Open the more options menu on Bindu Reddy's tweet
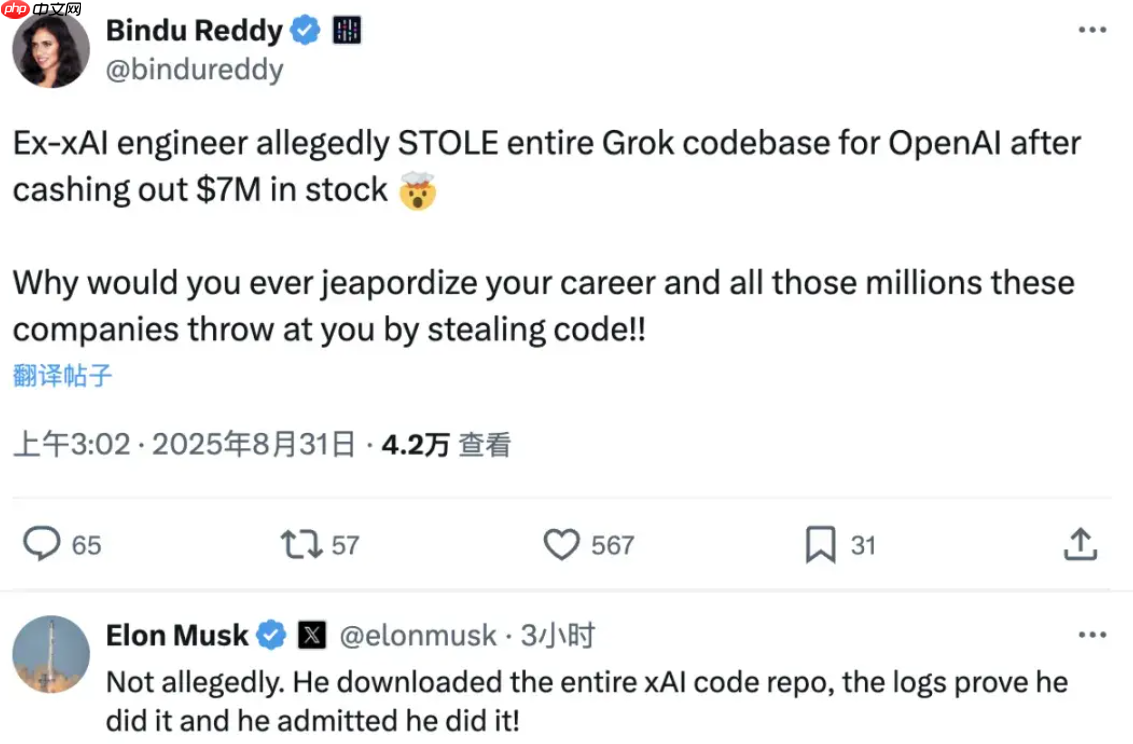Image resolution: width=1133 pixels, height=744 pixels. click(x=1090, y=30)
